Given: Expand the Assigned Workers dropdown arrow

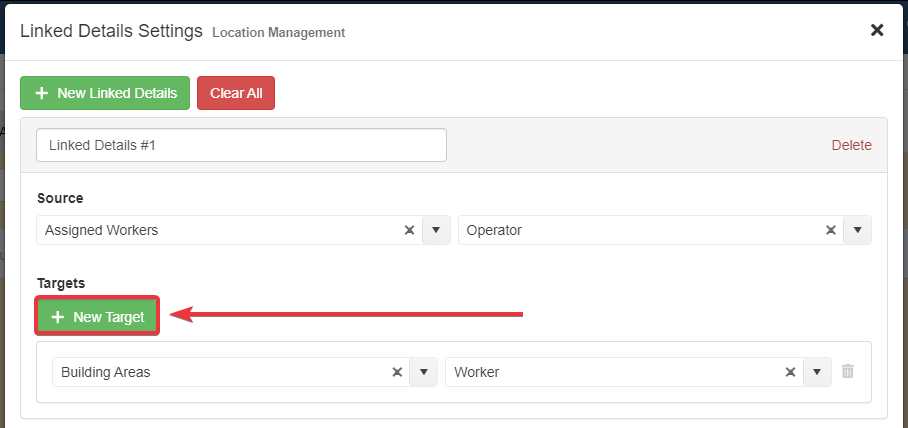Looking at the screenshot, I should 436,230.
